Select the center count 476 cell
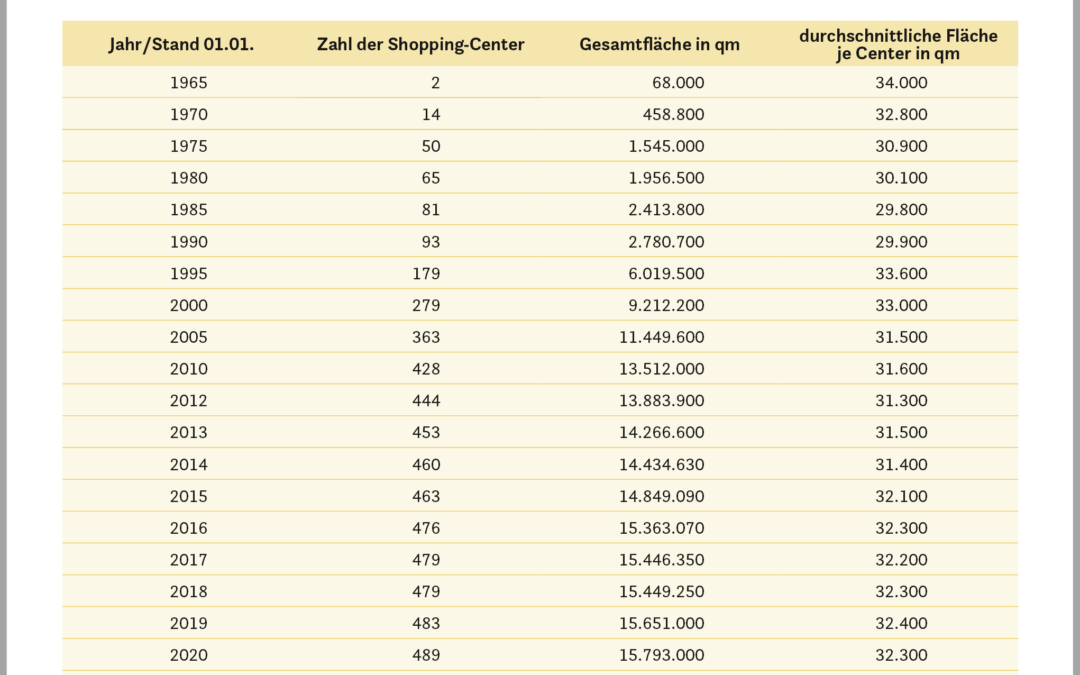The height and width of the screenshot is (675, 1080). click(425, 528)
